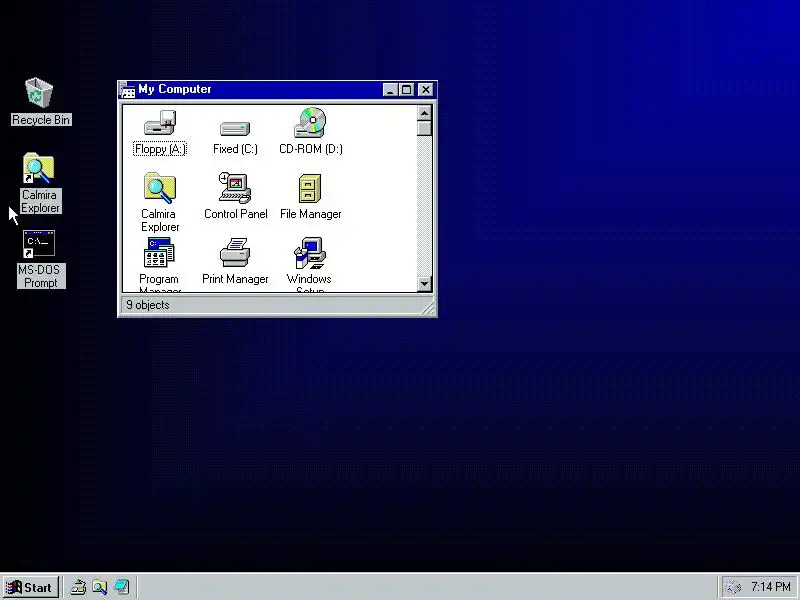Select the Recycle Bin desktop icon

click(x=39, y=93)
